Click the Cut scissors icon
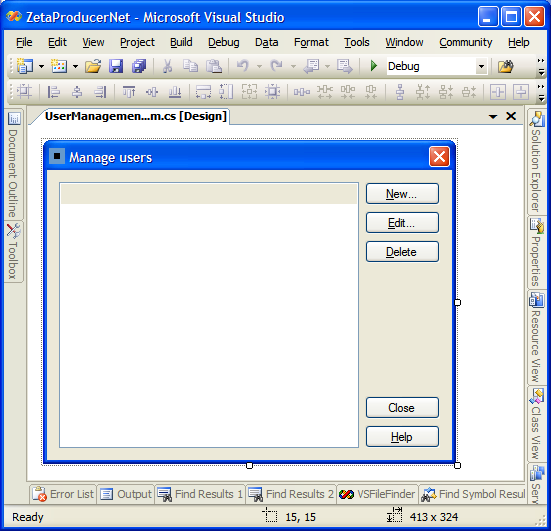 tap(168, 66)
